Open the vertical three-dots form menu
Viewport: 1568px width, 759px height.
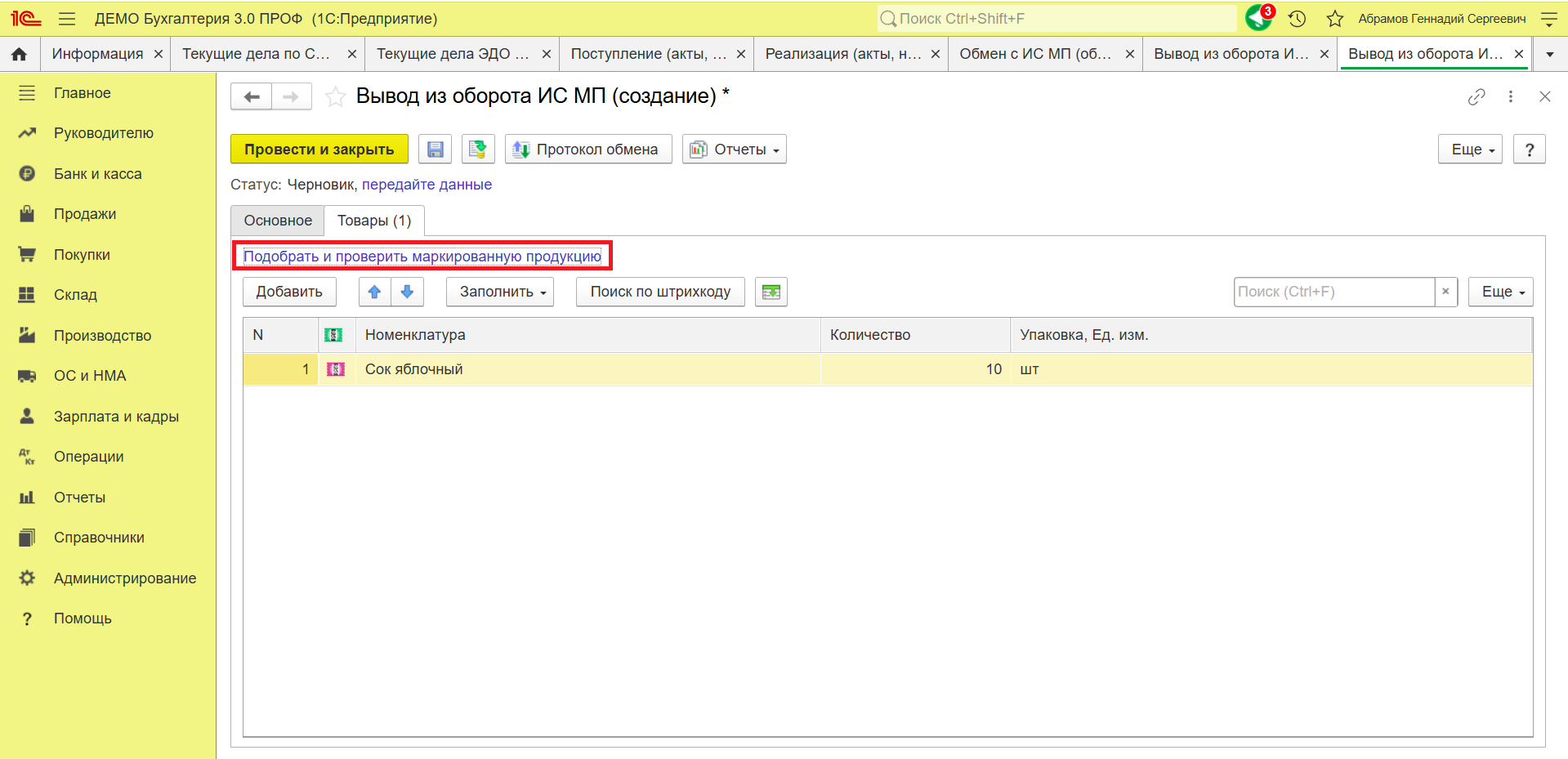click(1511, 96)
